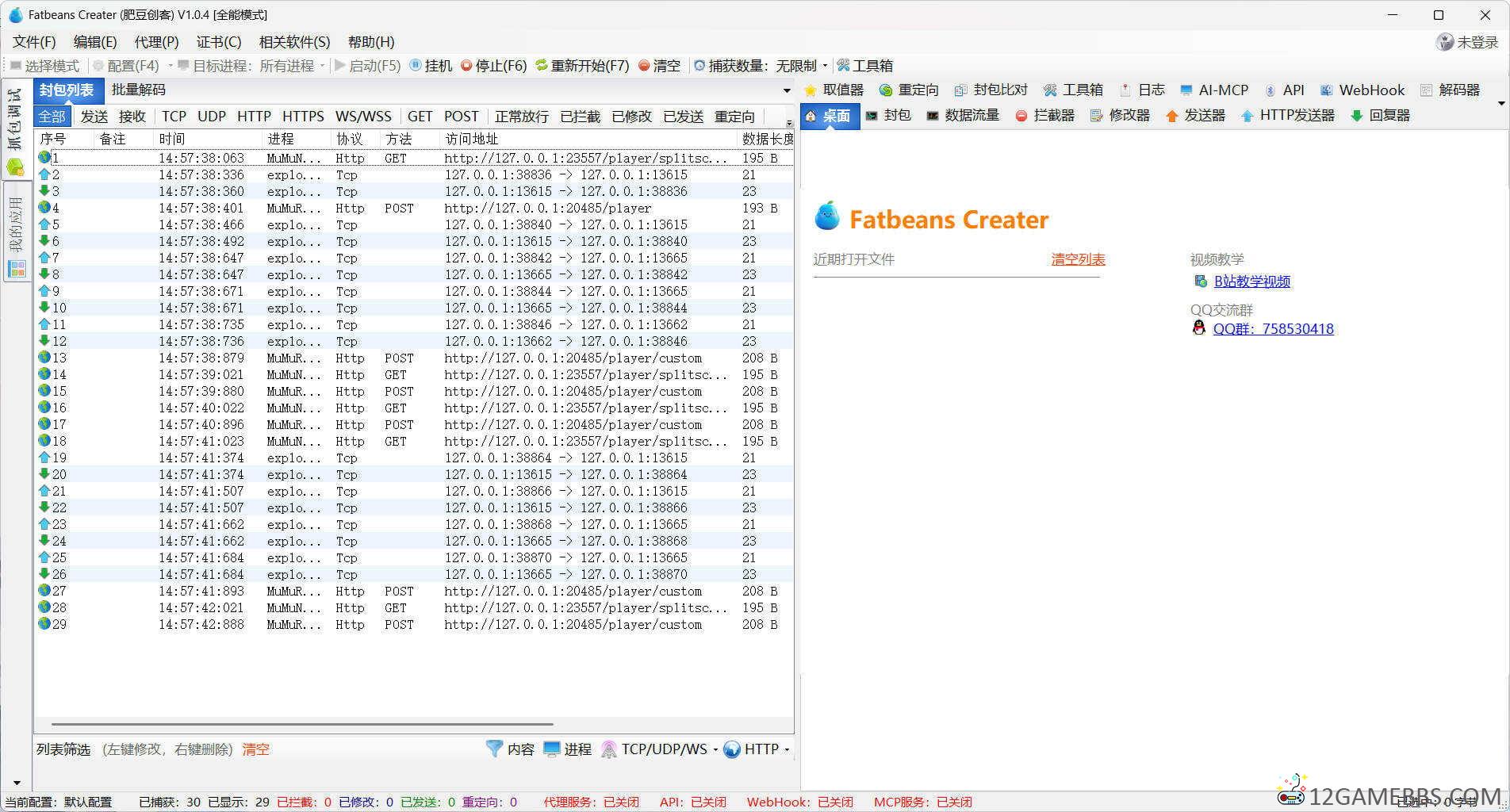This screenshot has height=812, width=1510.
Task: Expand 目标进程 所有进程 dropdown
Action: [322, 66]
